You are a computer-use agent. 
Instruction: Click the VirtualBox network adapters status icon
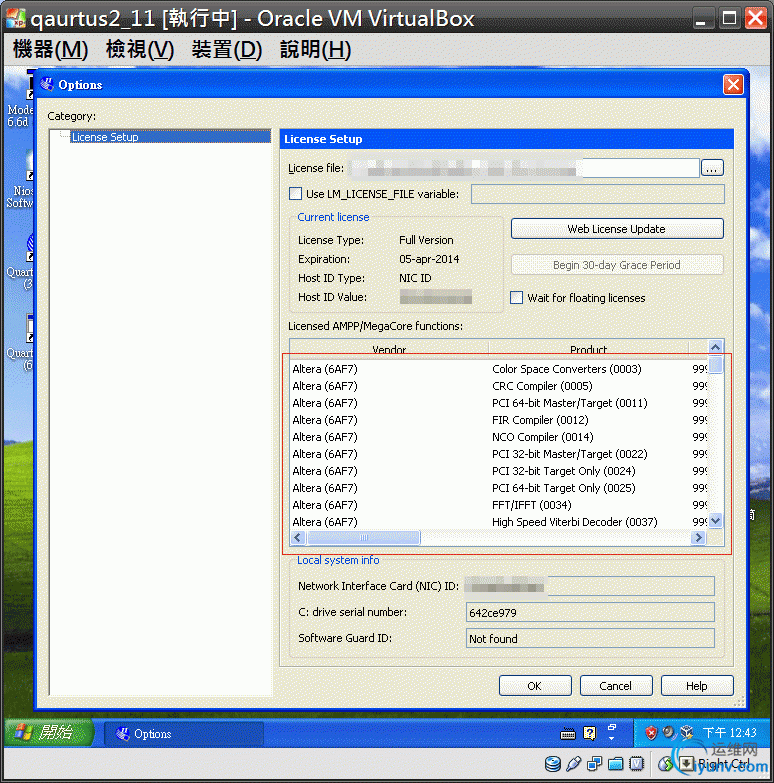tap(595, 764)
